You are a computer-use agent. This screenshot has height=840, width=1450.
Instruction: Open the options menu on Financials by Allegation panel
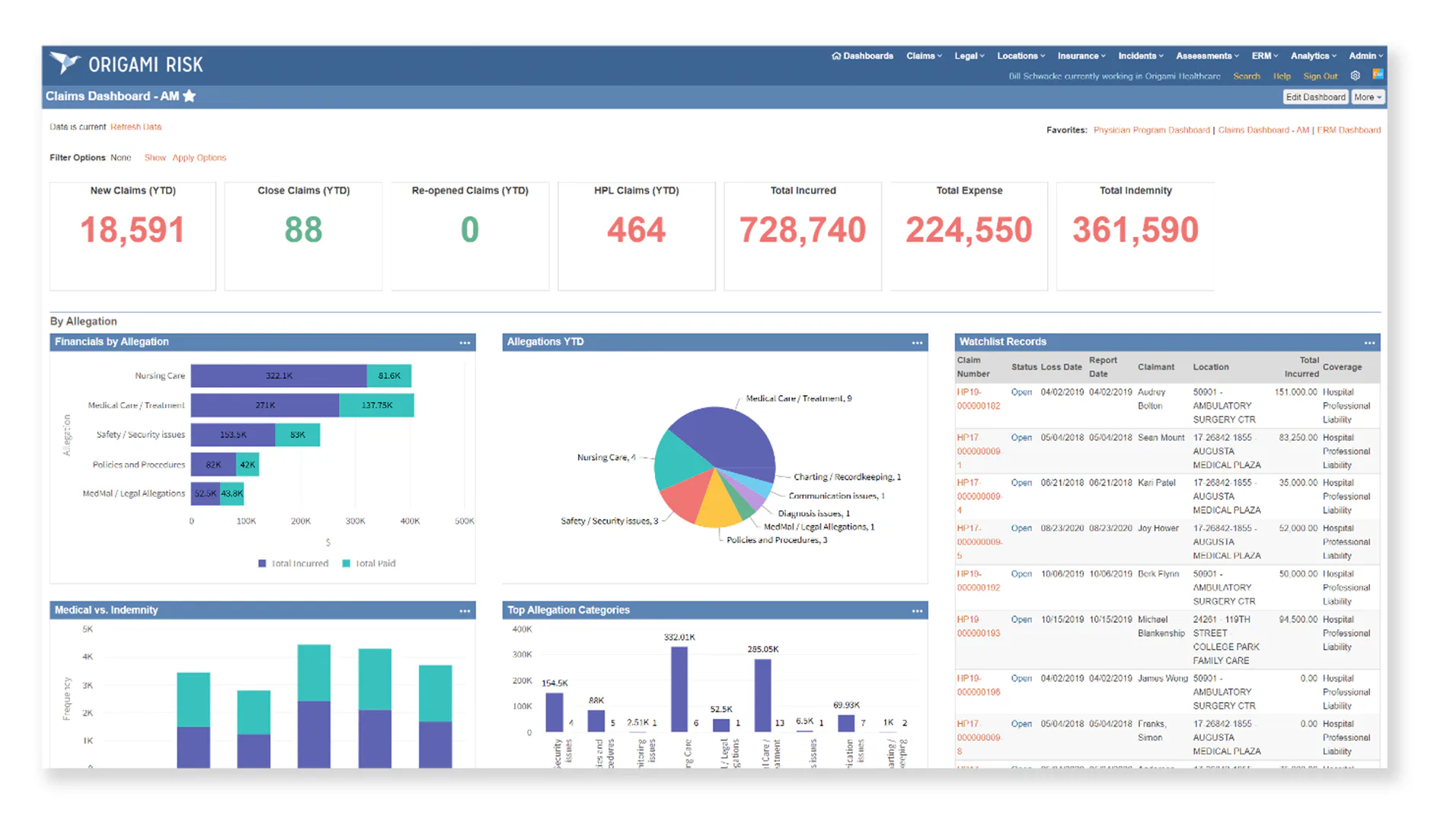coord(465,343)
